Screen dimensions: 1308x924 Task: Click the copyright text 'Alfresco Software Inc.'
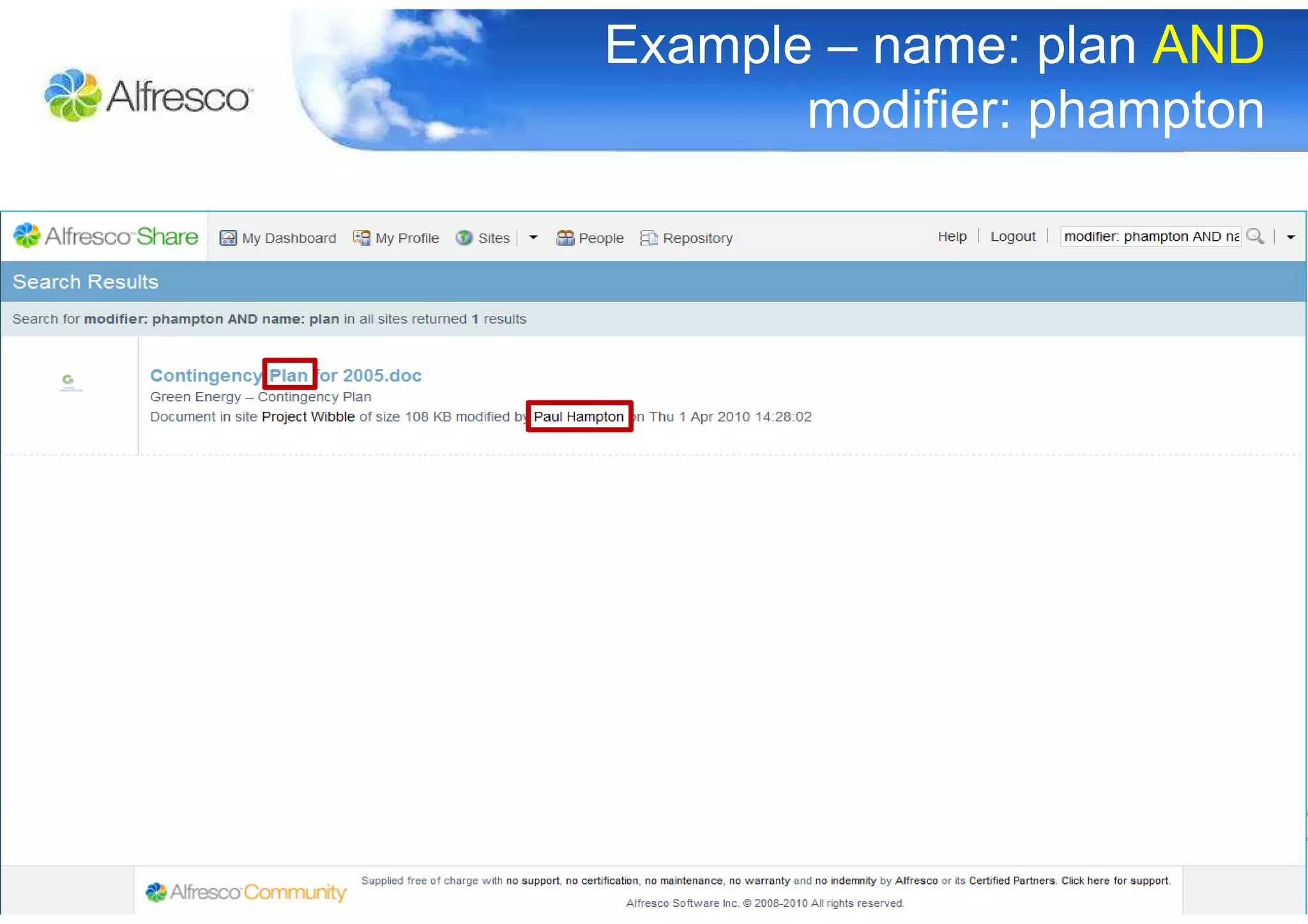coord(682,903)
